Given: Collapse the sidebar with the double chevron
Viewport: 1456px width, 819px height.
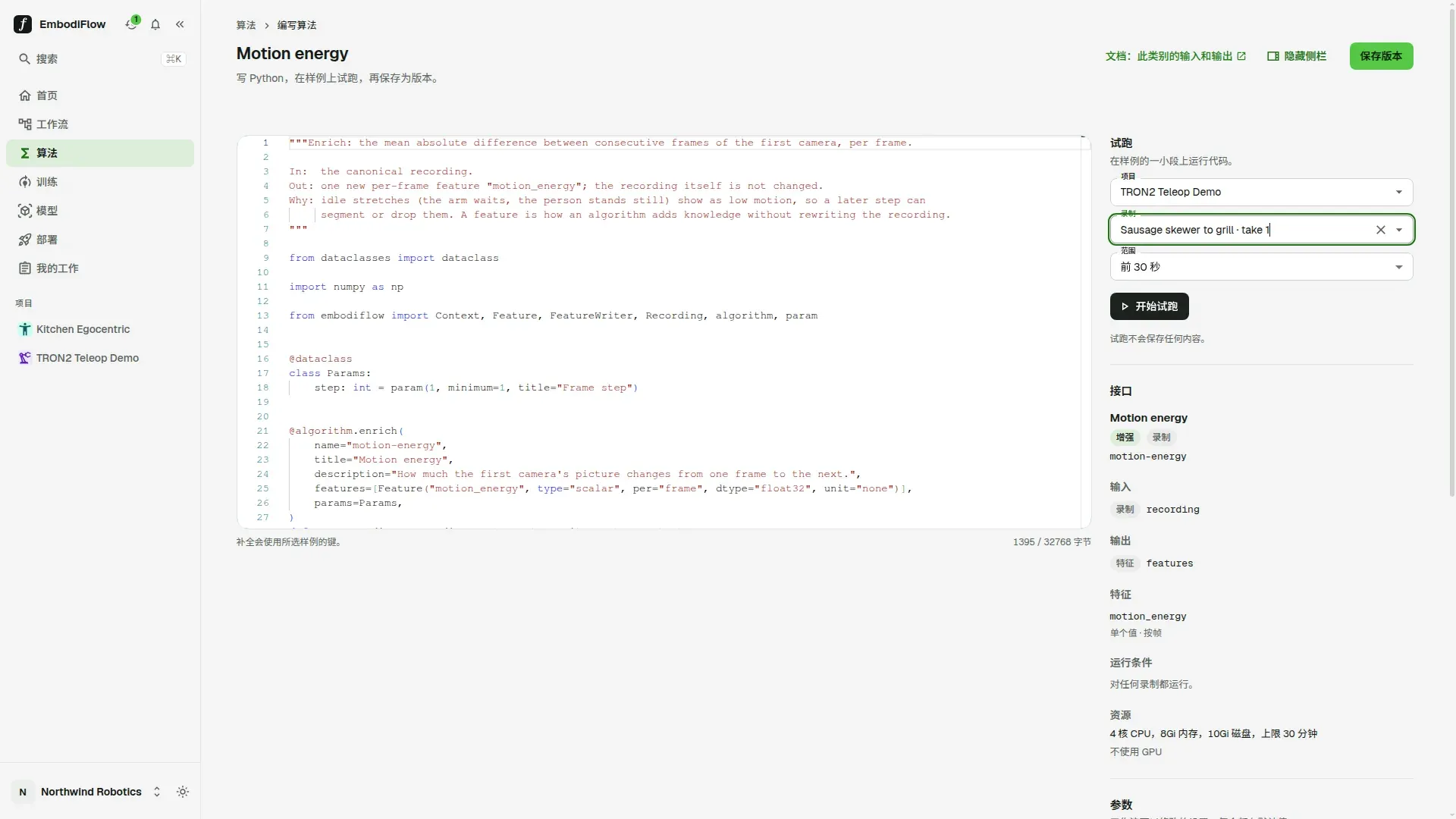Looking at the screenshot, I should pyautogui.click(x=180, y=24).
